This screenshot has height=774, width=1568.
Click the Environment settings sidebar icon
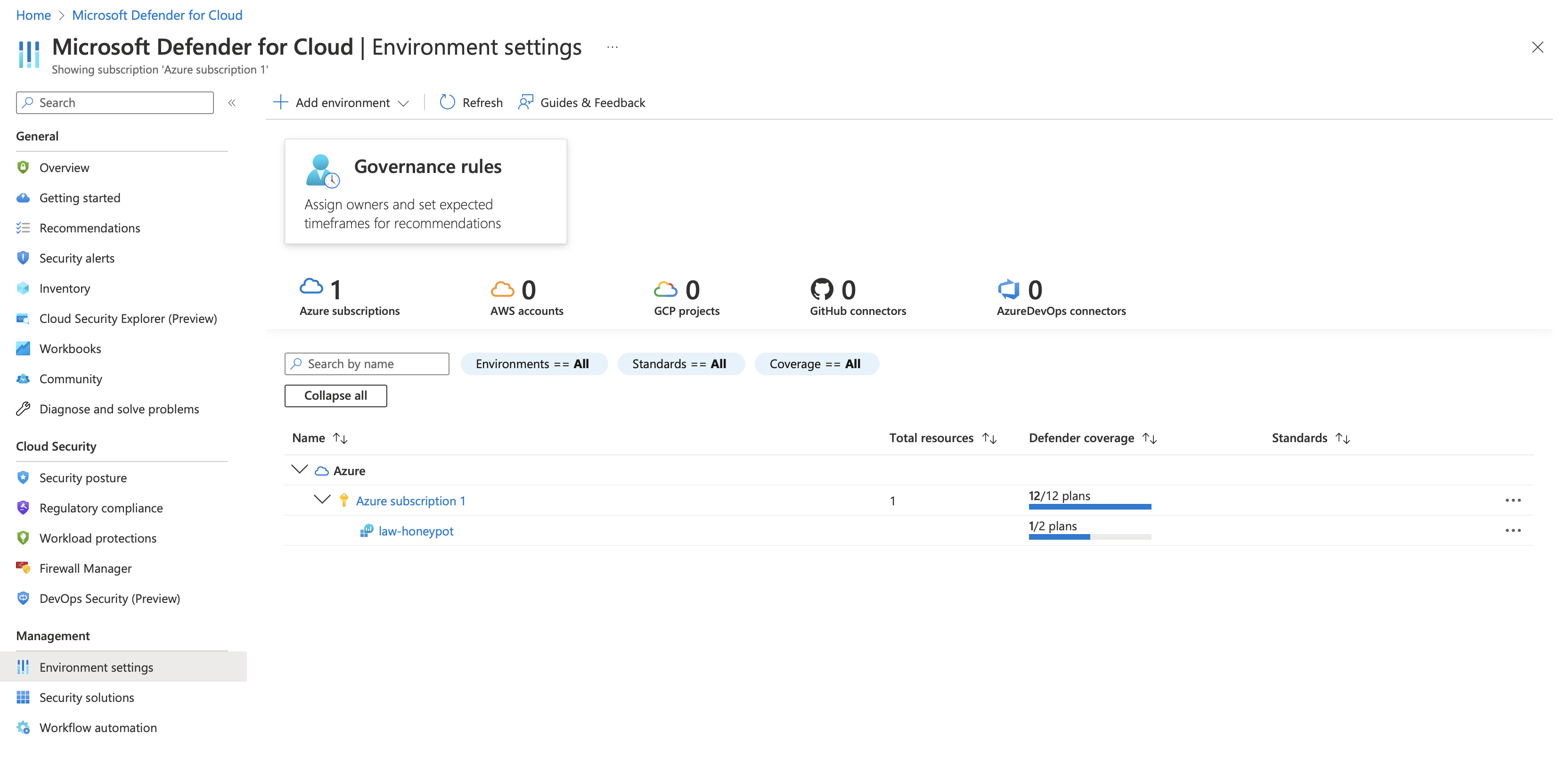click(23, 667)
